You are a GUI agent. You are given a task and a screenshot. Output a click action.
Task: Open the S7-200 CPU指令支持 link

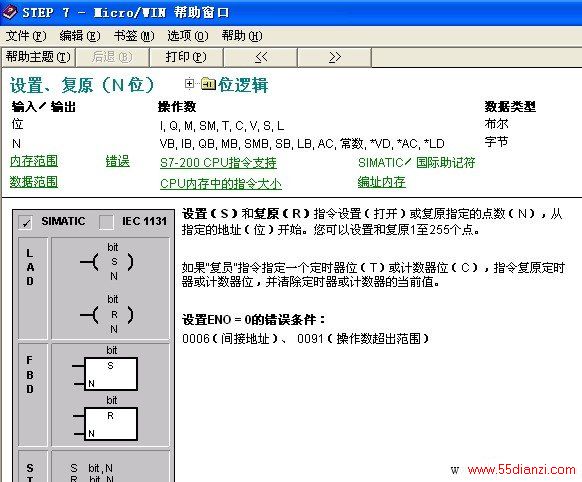[x=218, y=163]
